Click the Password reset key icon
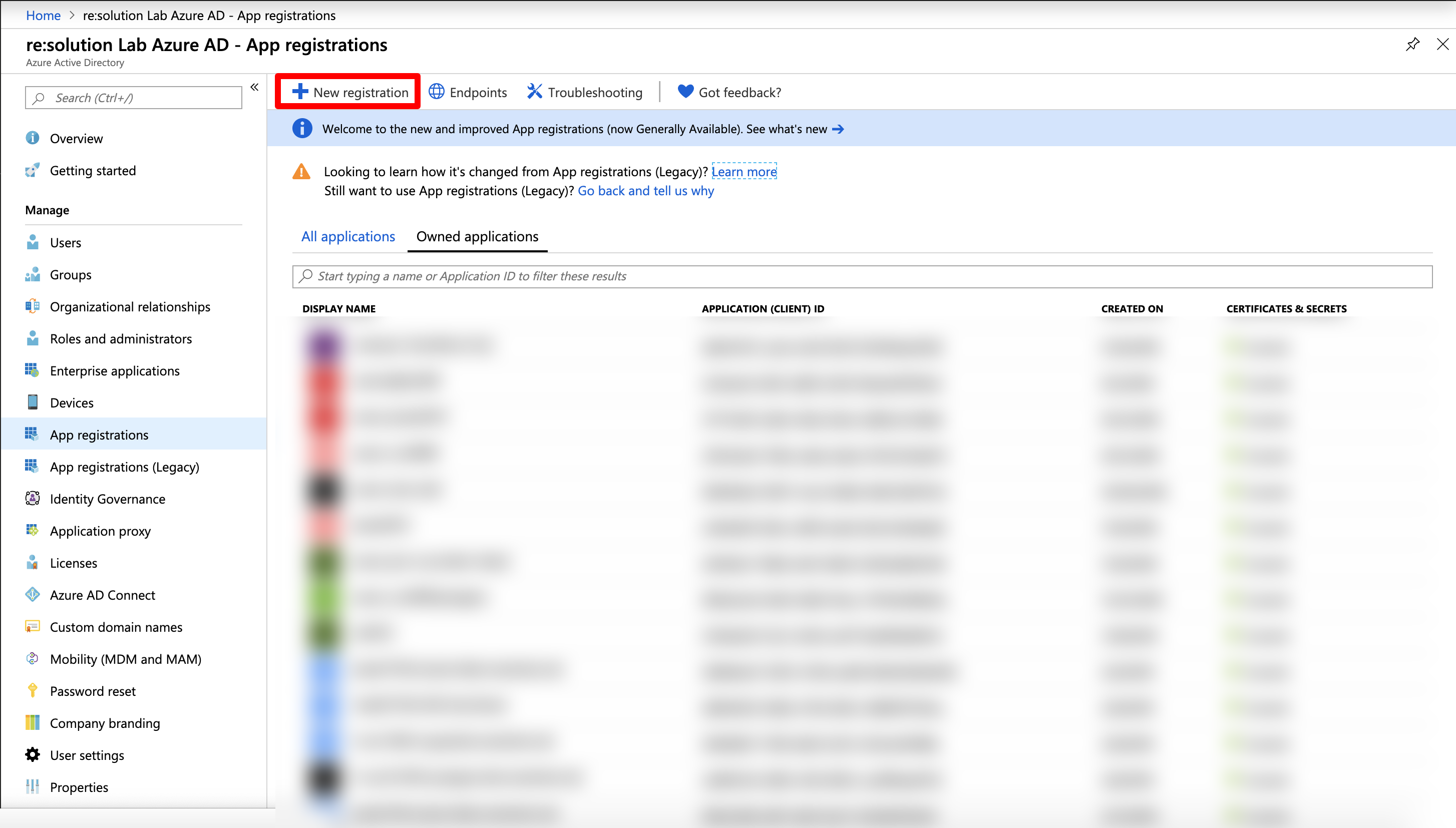Image resolution: width=1456 pixels, height=828 pixels. (33, 690)
